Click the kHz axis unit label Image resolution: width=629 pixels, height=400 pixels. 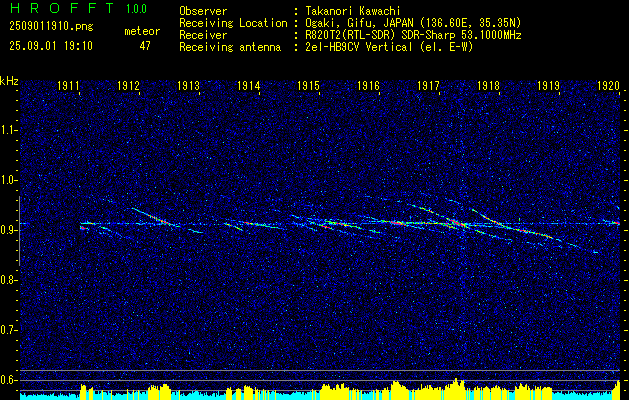coord(9,81)
